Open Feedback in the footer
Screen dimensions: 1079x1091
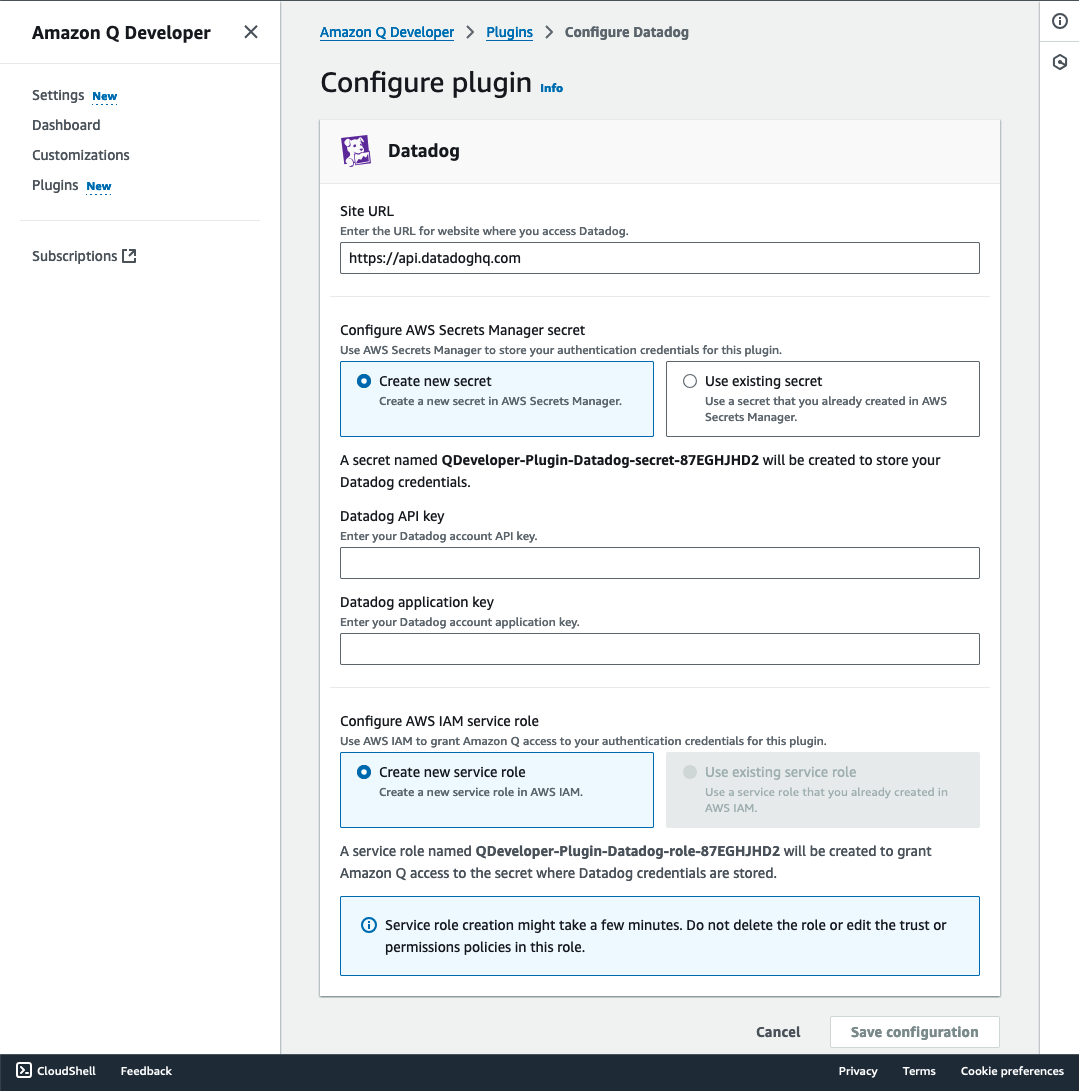146,1071
